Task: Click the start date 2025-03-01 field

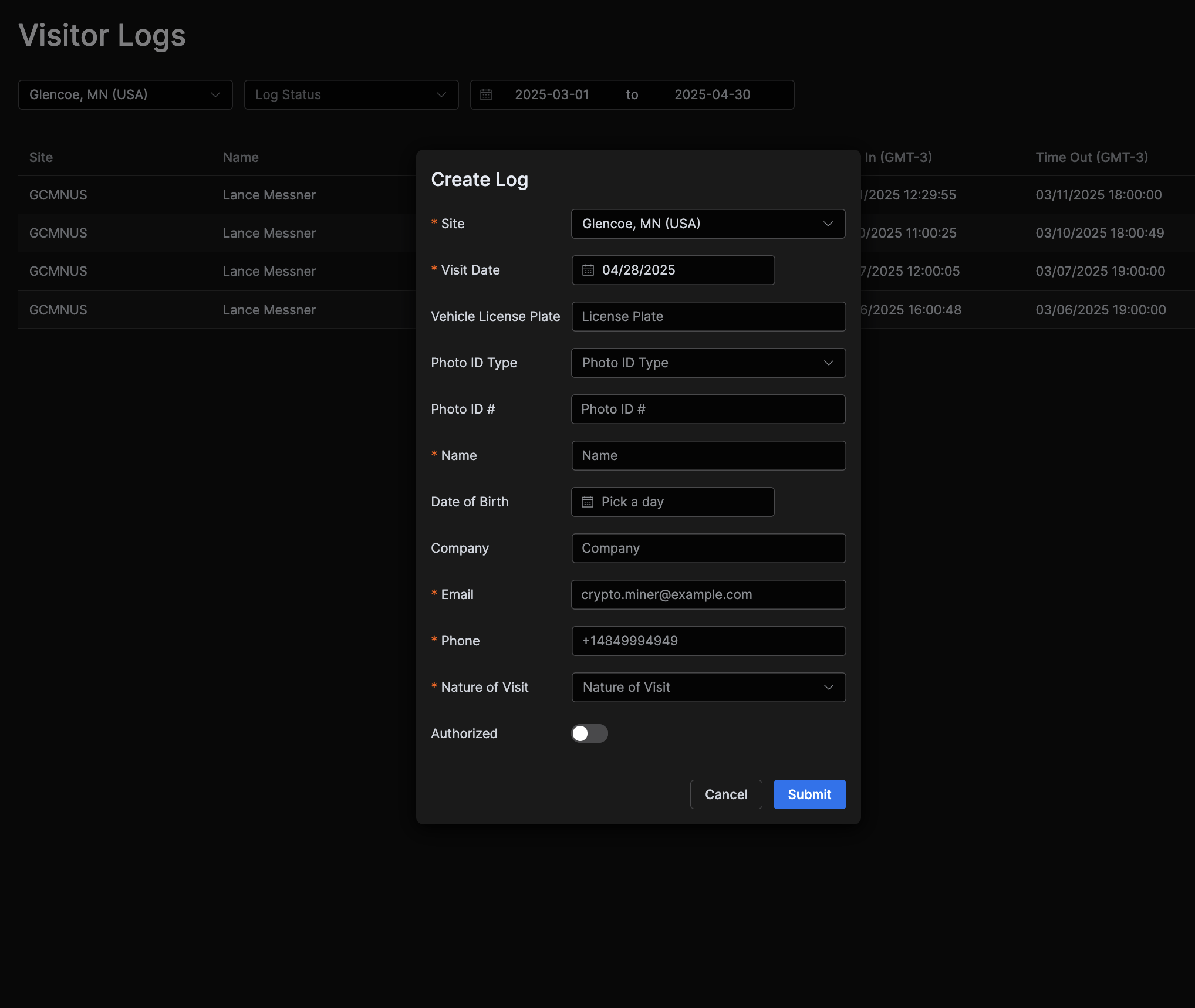Action: click(552, 94)
